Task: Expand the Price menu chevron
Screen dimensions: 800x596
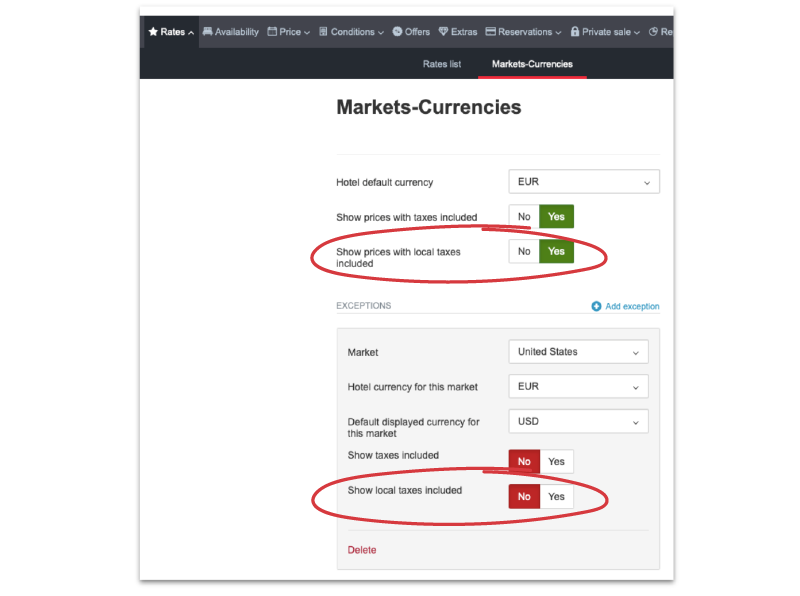Action: pyautogui.click(x=307, y=33)
